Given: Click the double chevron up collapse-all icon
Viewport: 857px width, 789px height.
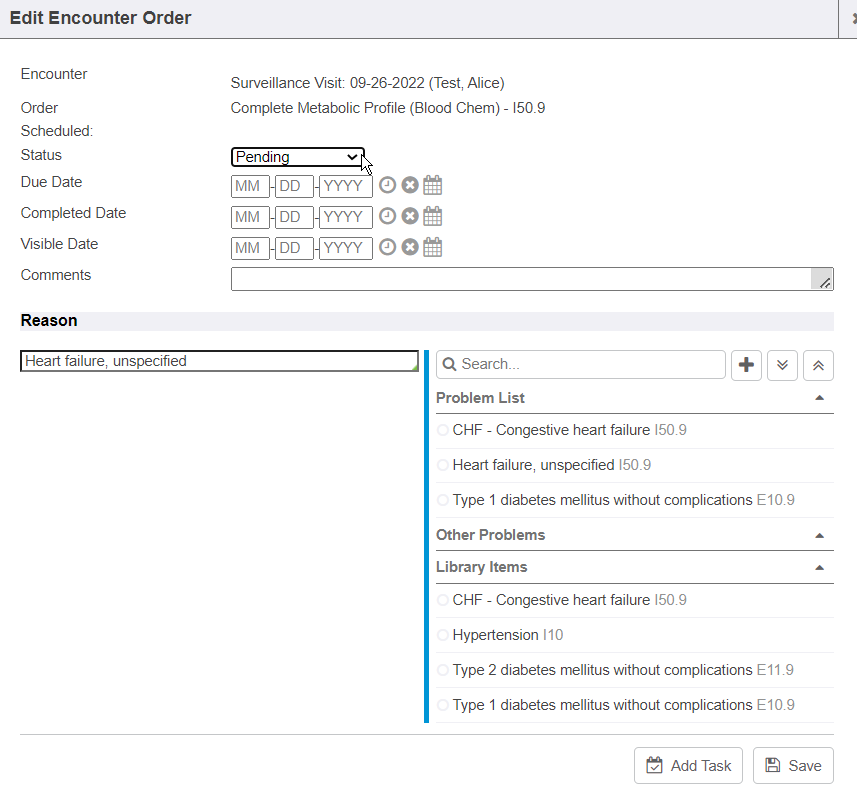Looking at the screenshot, I should pos(818,365).
